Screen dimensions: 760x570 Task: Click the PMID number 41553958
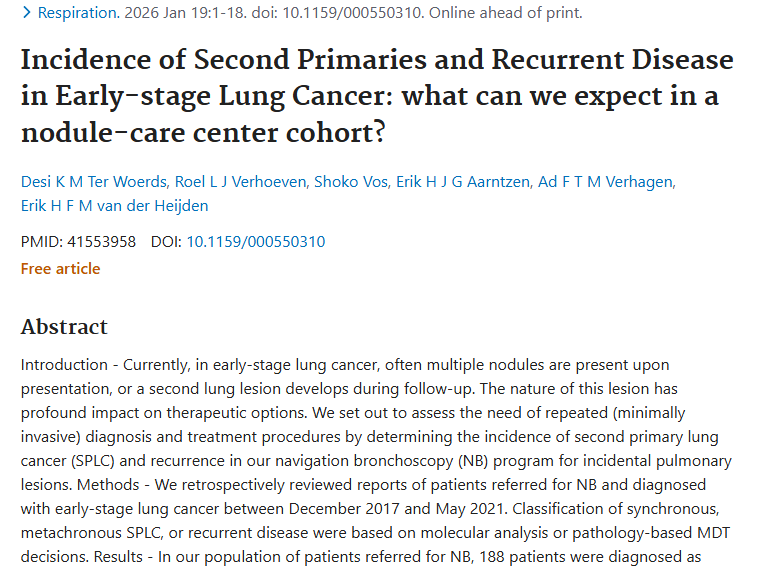pos(100,241)
